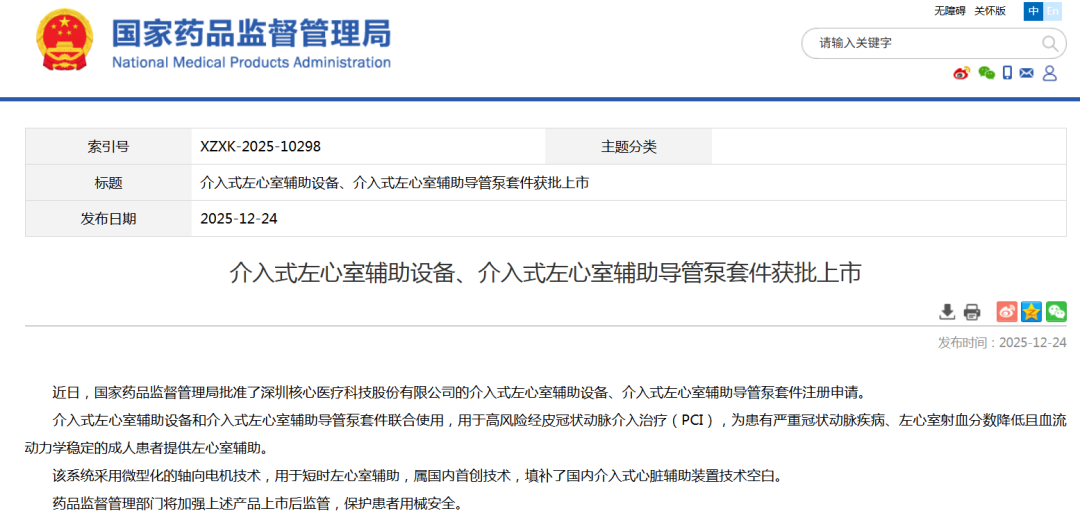The width and height of the screenshot is (1080, 520).
Task: Click the mobile phone icon in the header
Action: [1007, 73]
